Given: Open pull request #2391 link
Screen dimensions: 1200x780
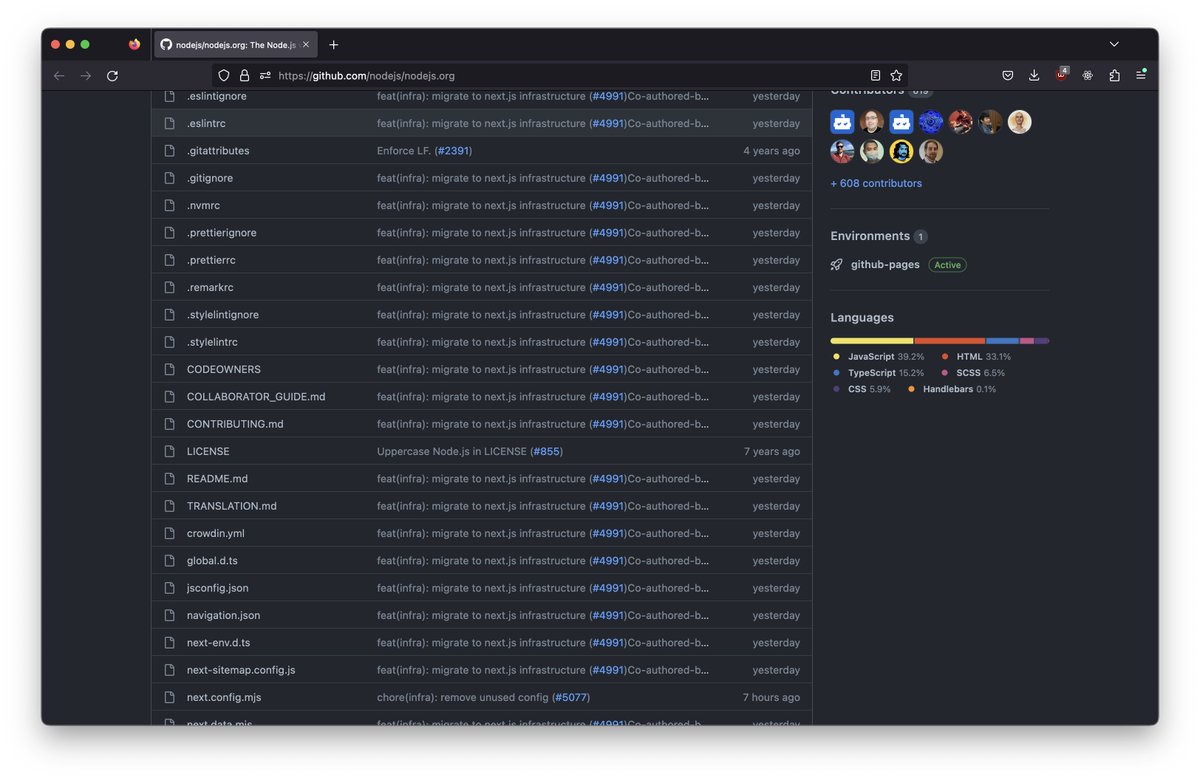Looking at the screenshot, I should click(453, 151).
